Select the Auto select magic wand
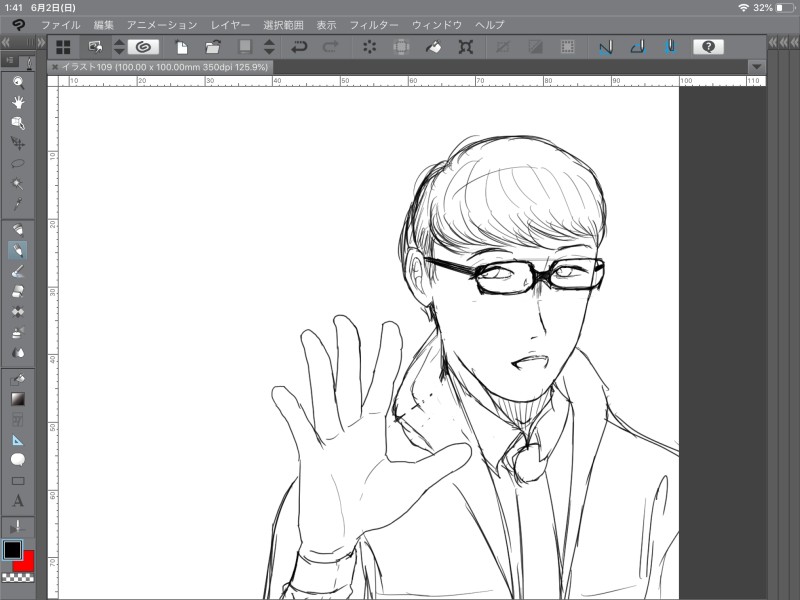The image size is (800, 600). point(18,184)
